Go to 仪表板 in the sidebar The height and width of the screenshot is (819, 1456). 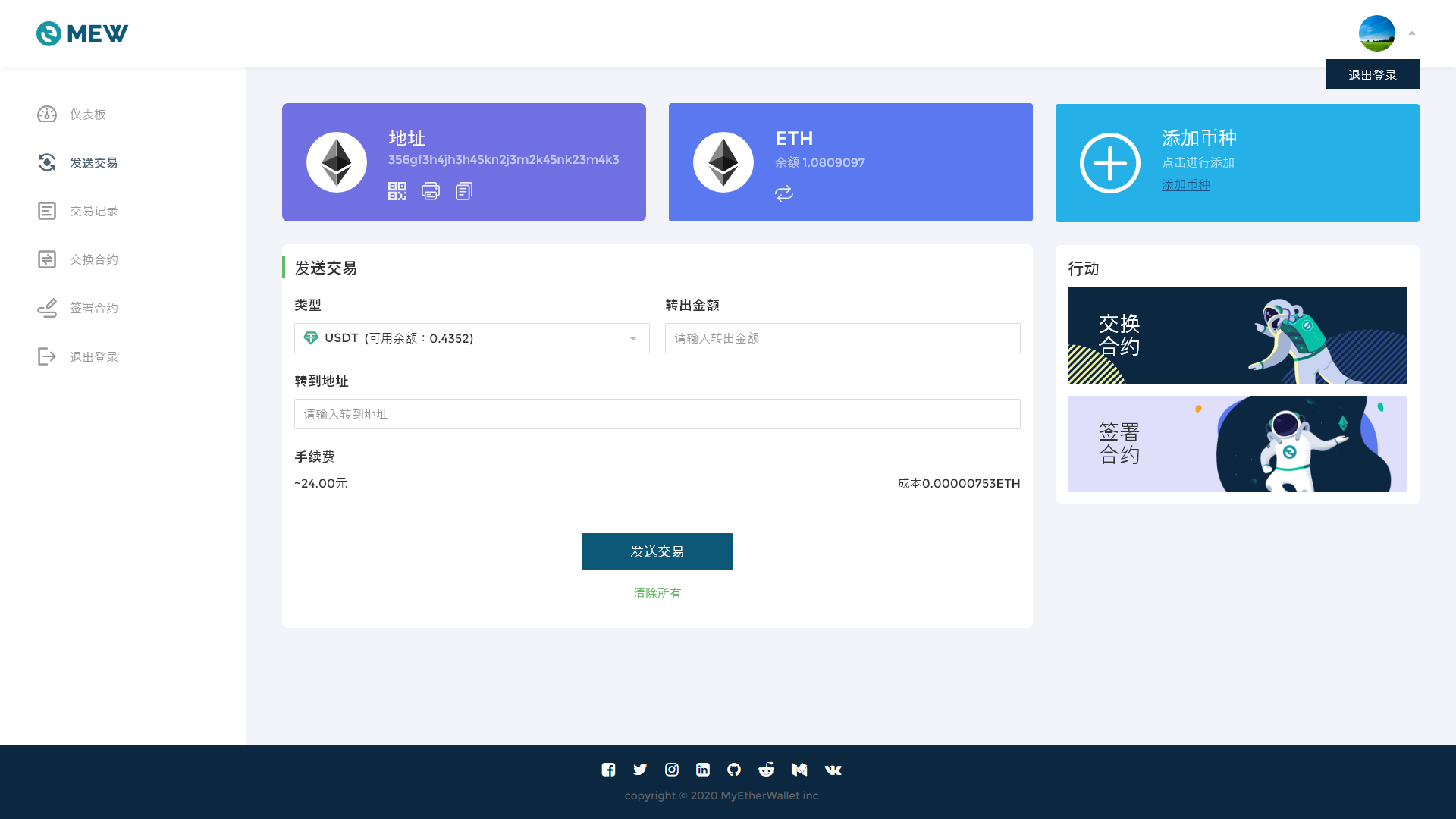(87, 115)
